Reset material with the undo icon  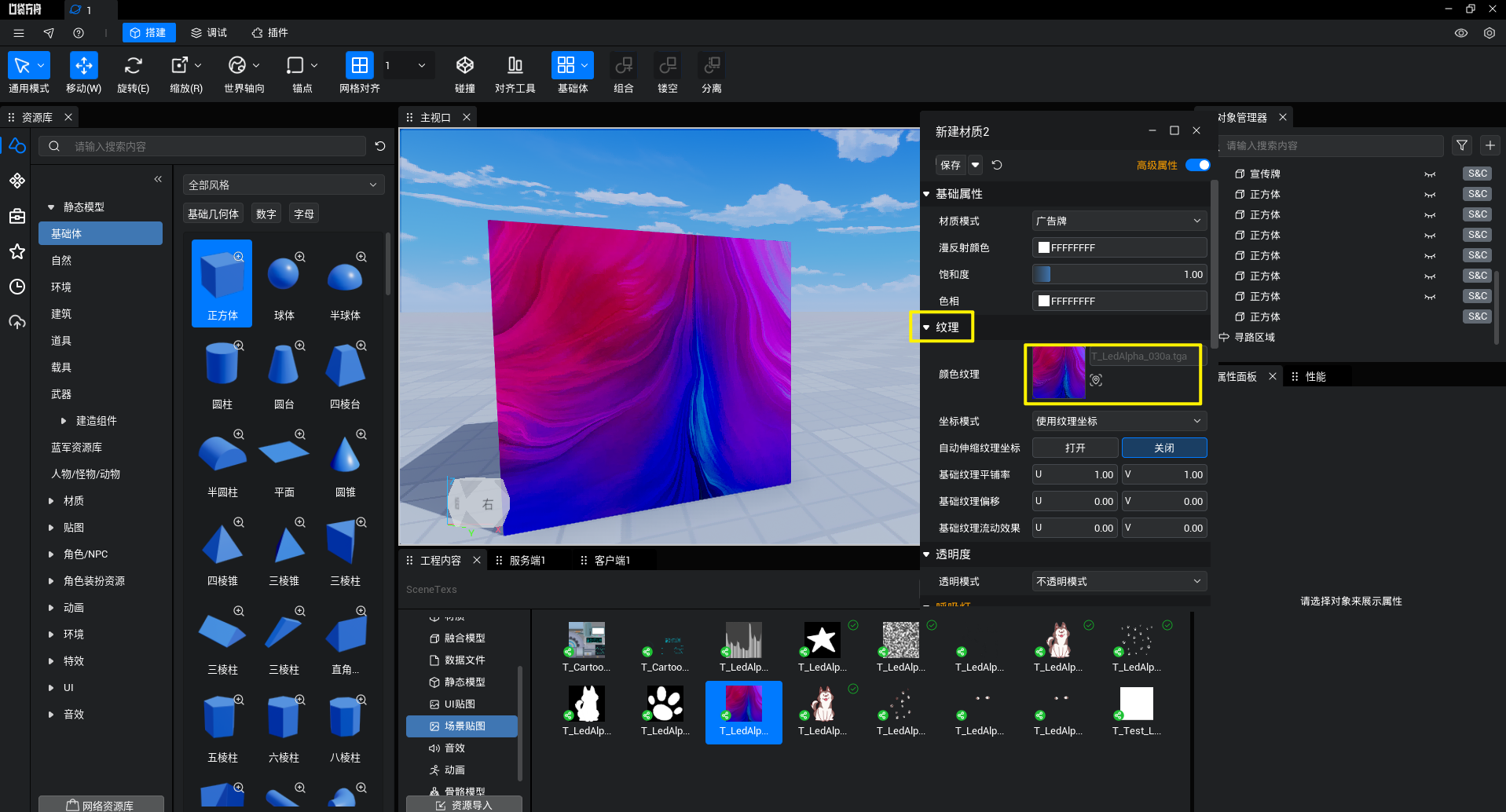pyautogui.click(x=997, y=165)
